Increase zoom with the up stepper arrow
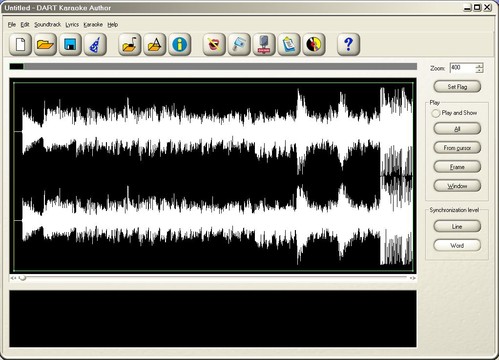The image size is (499, 360). coord(479,66)
